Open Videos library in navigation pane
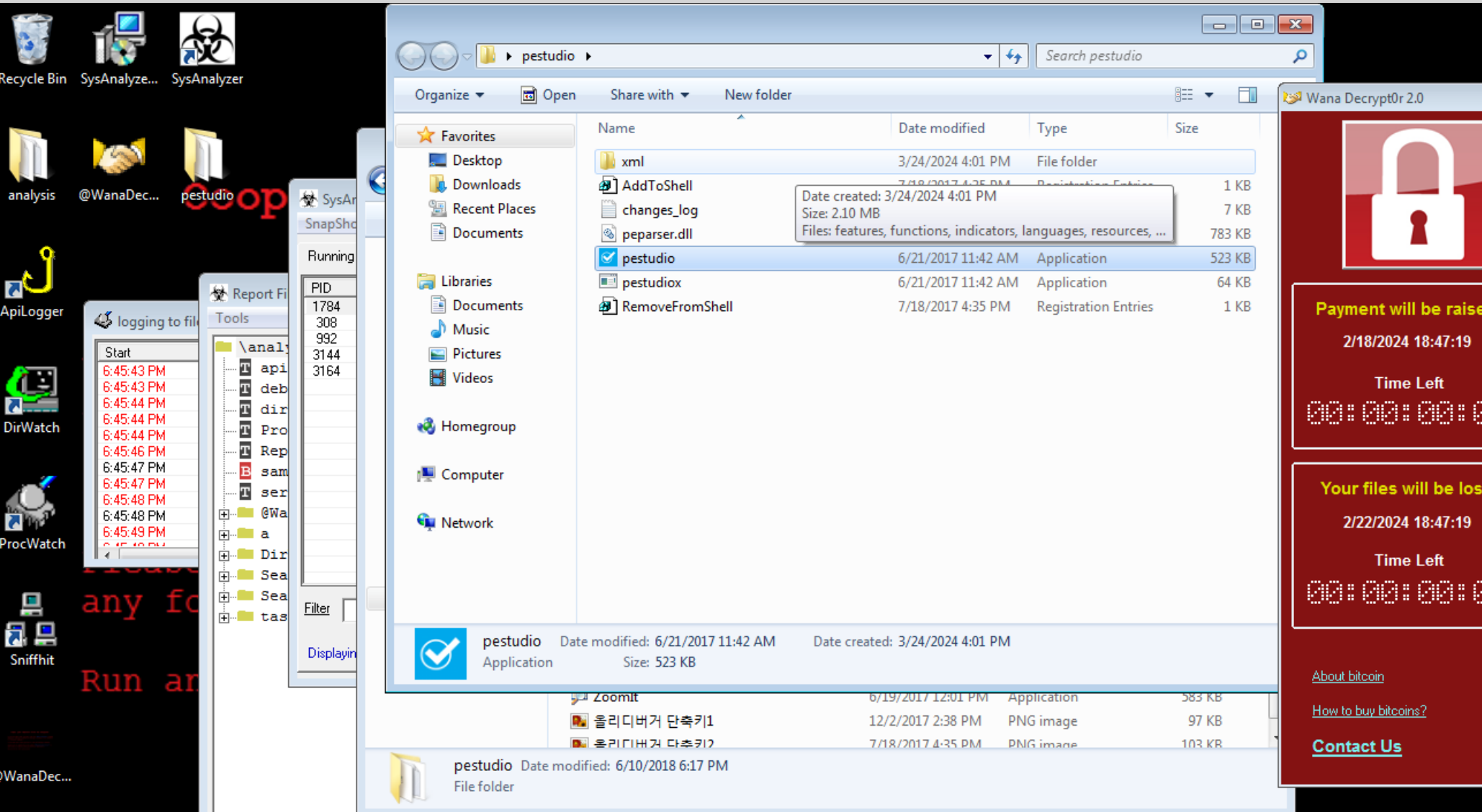1482x812 pixels. point(461,378)
